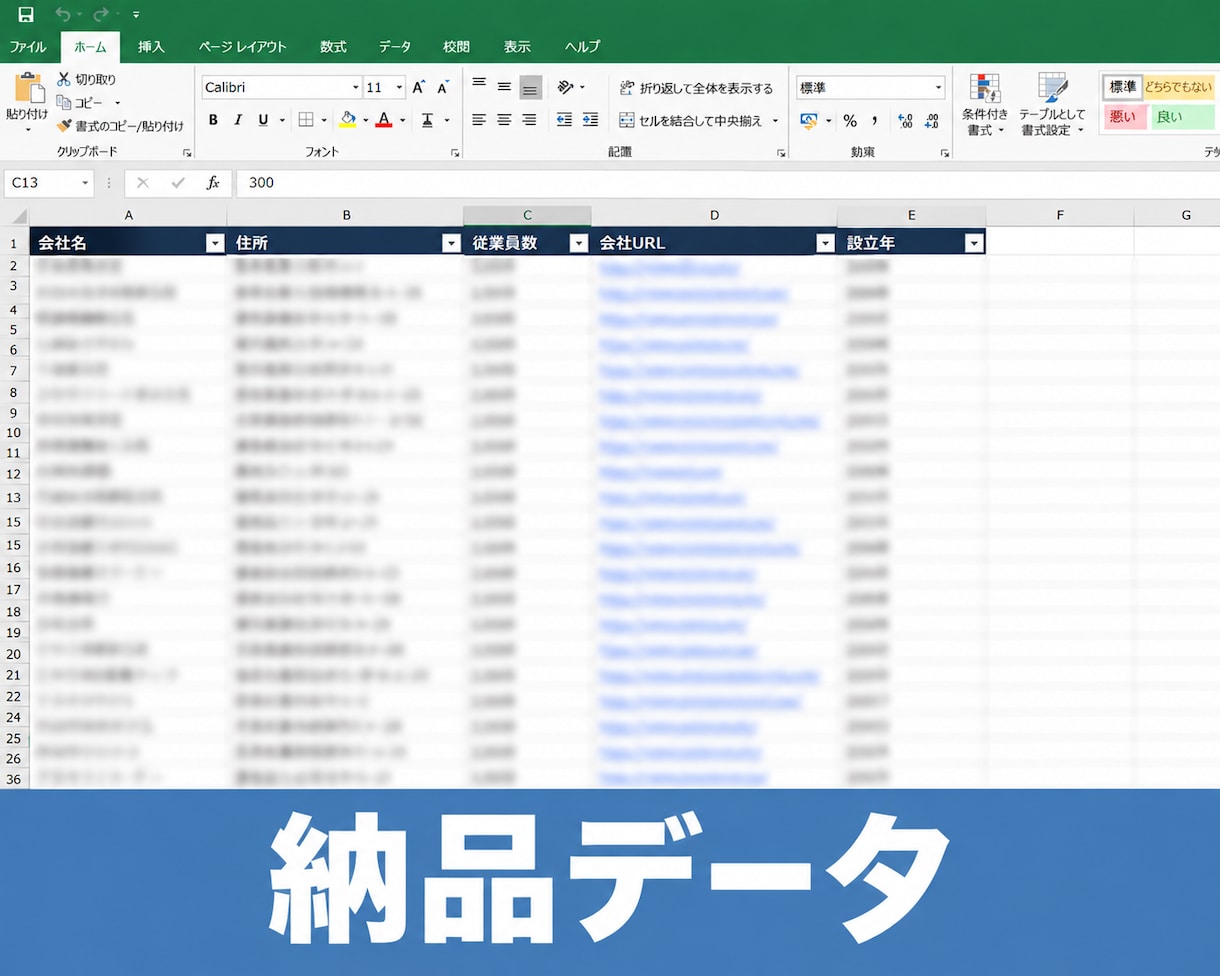
Task: Toggle underline formatting
Action: pyautogui.click(x=263, y=120)
